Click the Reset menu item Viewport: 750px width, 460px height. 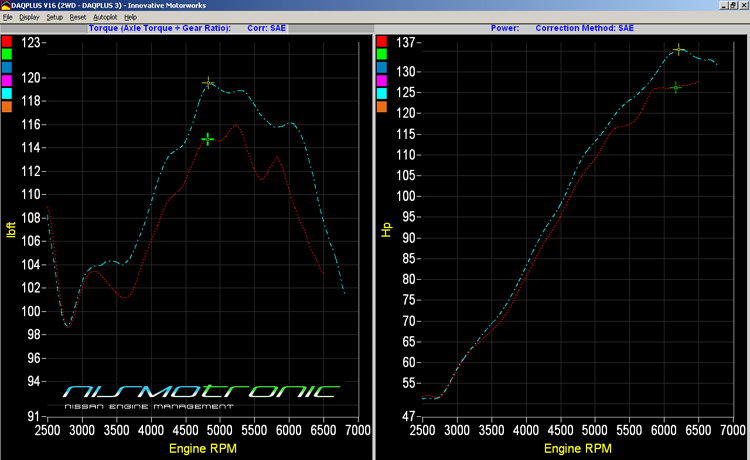(78, 18)
